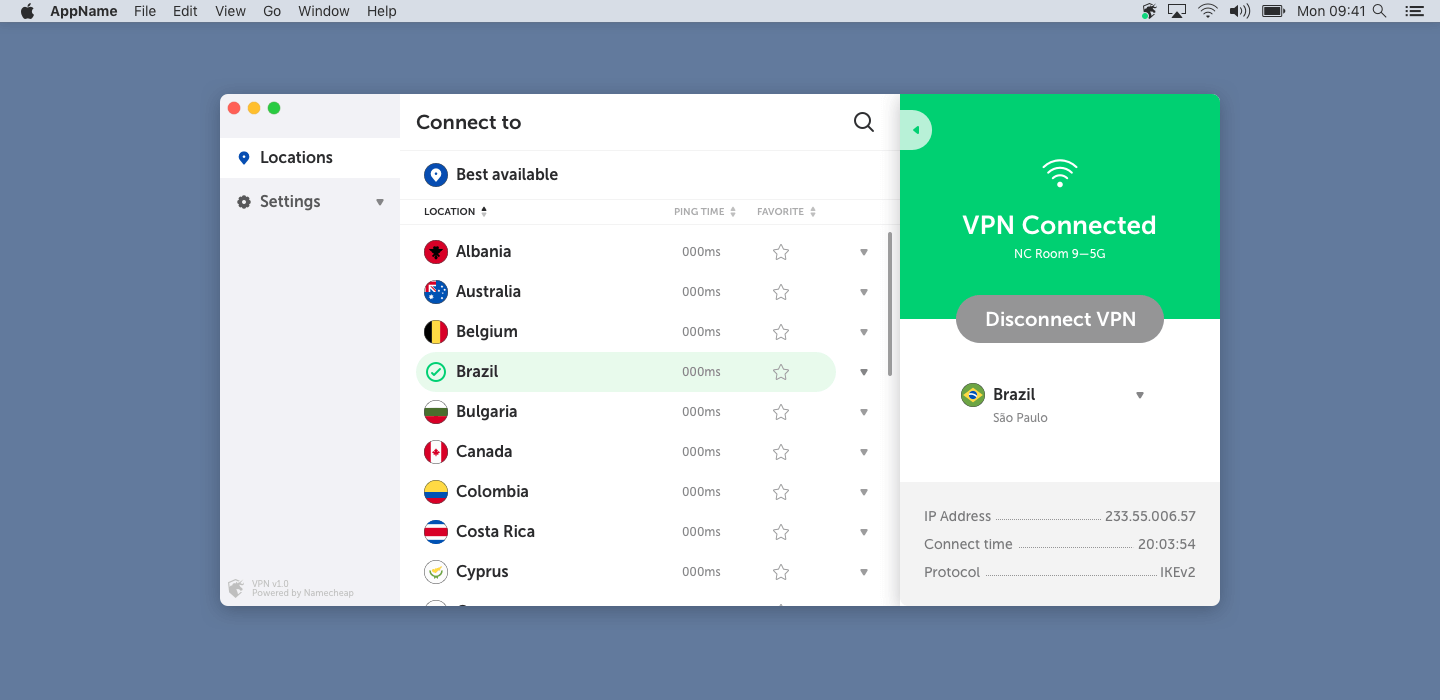Select the Albania flag icon
Viewport: 1440px width, 700px height.
click(x=436, y=252)
